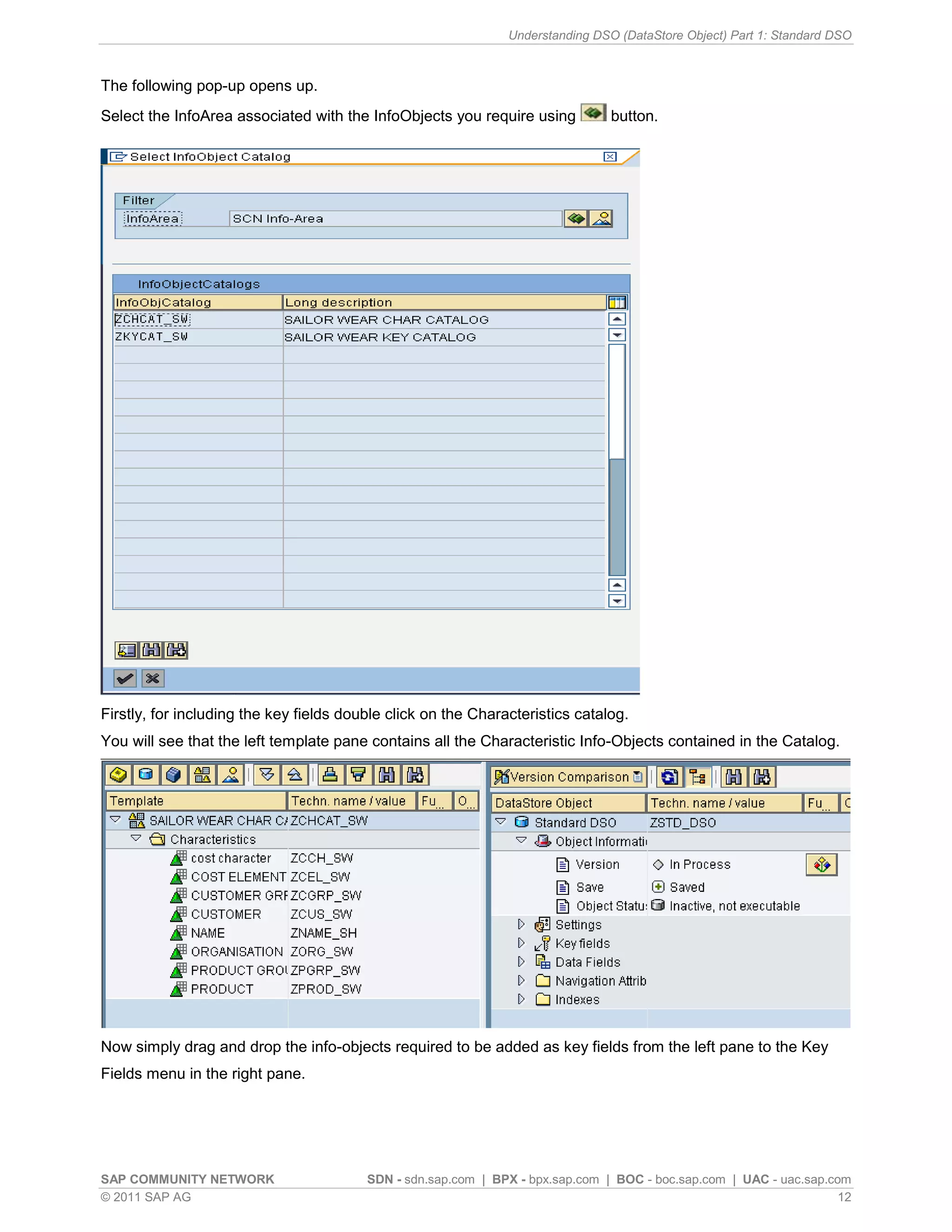Click the Find Next binoculars icon in catalog dialog

(x=177, y=650)
